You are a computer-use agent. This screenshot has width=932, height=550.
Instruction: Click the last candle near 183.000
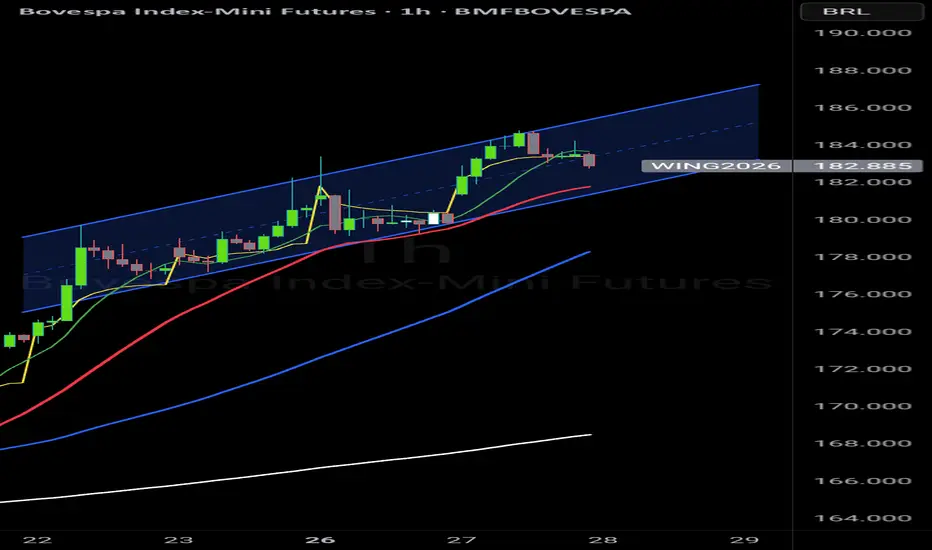[589, 160]
